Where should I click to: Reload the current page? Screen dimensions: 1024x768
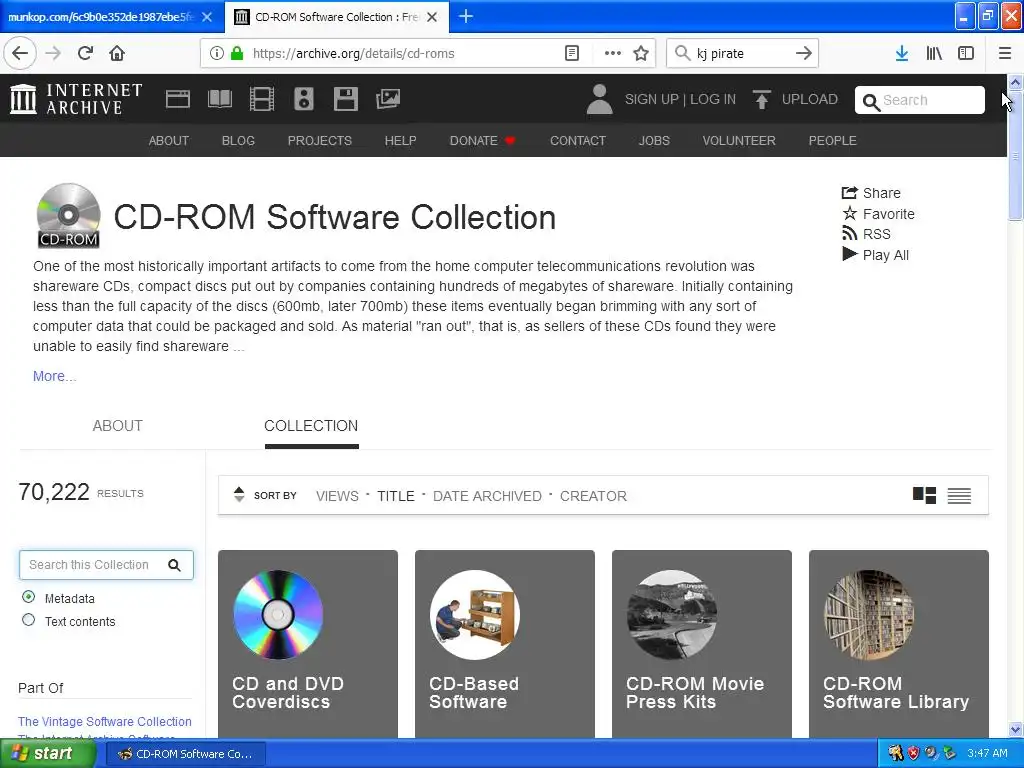tap(85, 54)
